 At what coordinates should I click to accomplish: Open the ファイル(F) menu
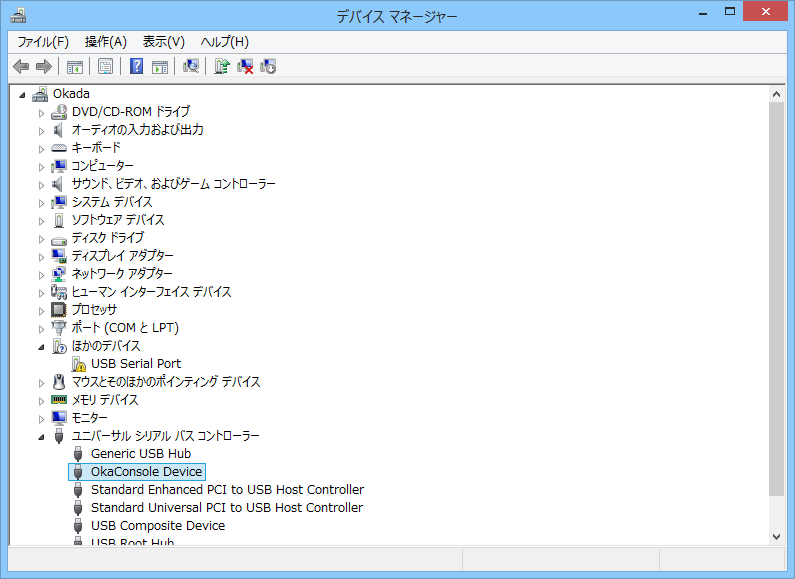pos(43,42)
